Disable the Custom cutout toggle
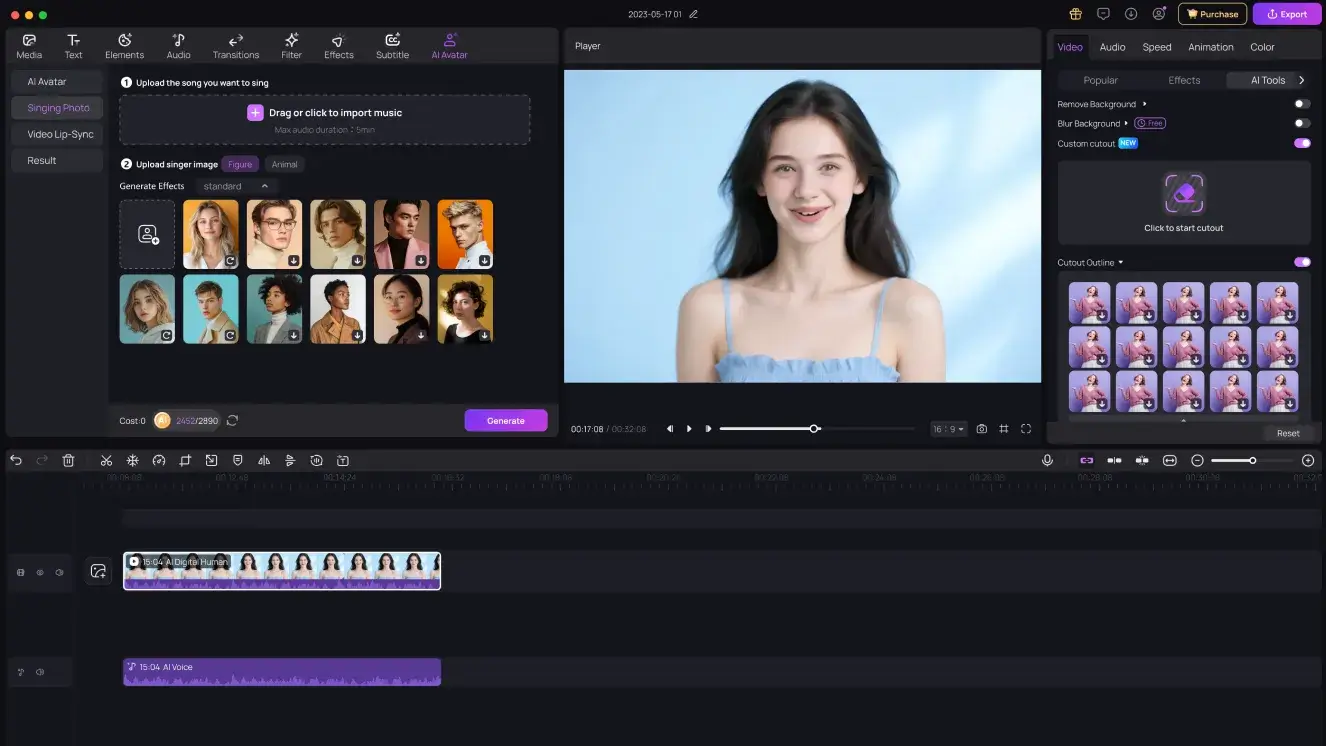This screenshot has width=1326, height=746. [1301, 143]
